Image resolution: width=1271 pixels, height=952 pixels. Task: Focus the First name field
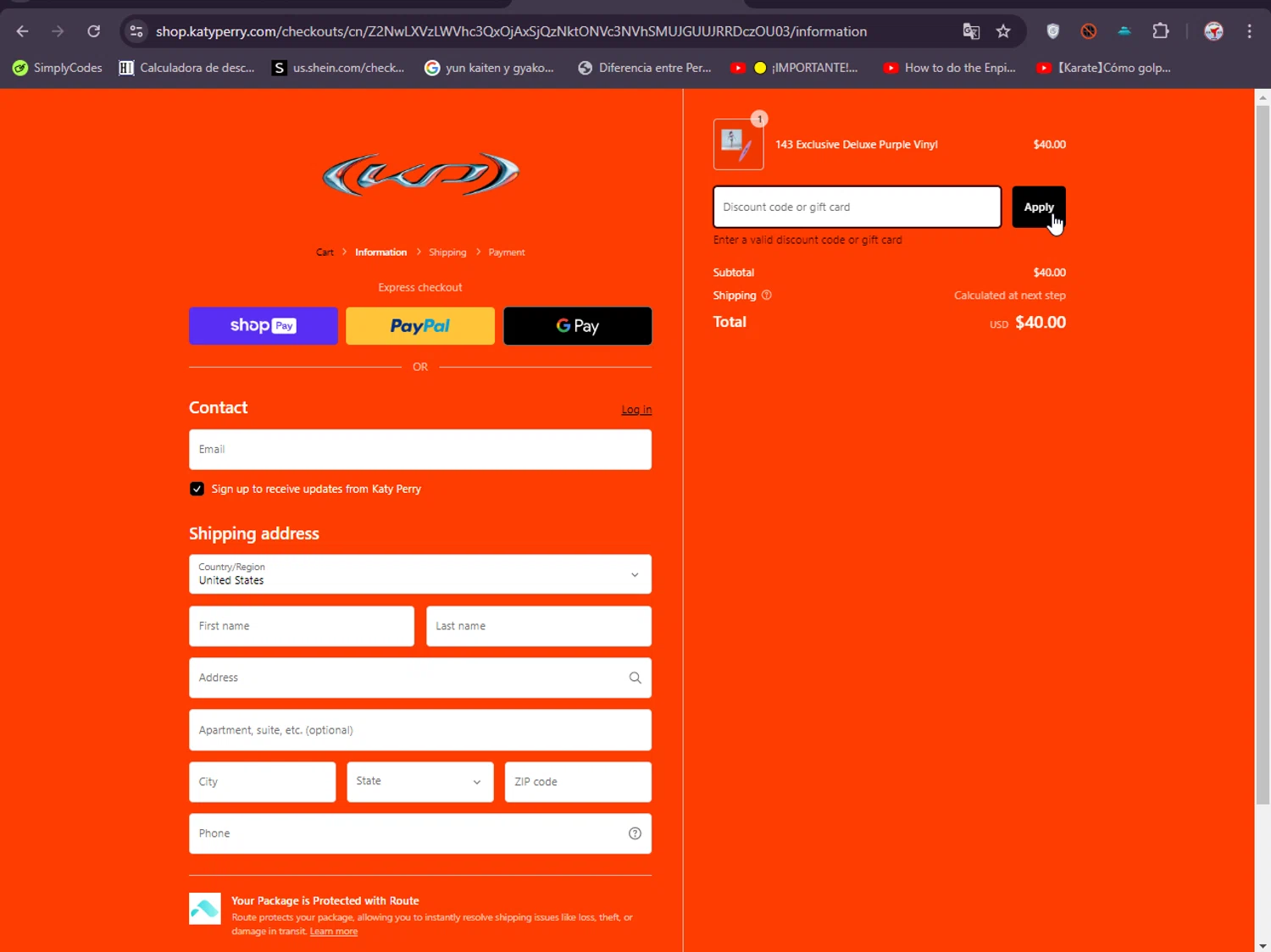click(x=302, y=626)
